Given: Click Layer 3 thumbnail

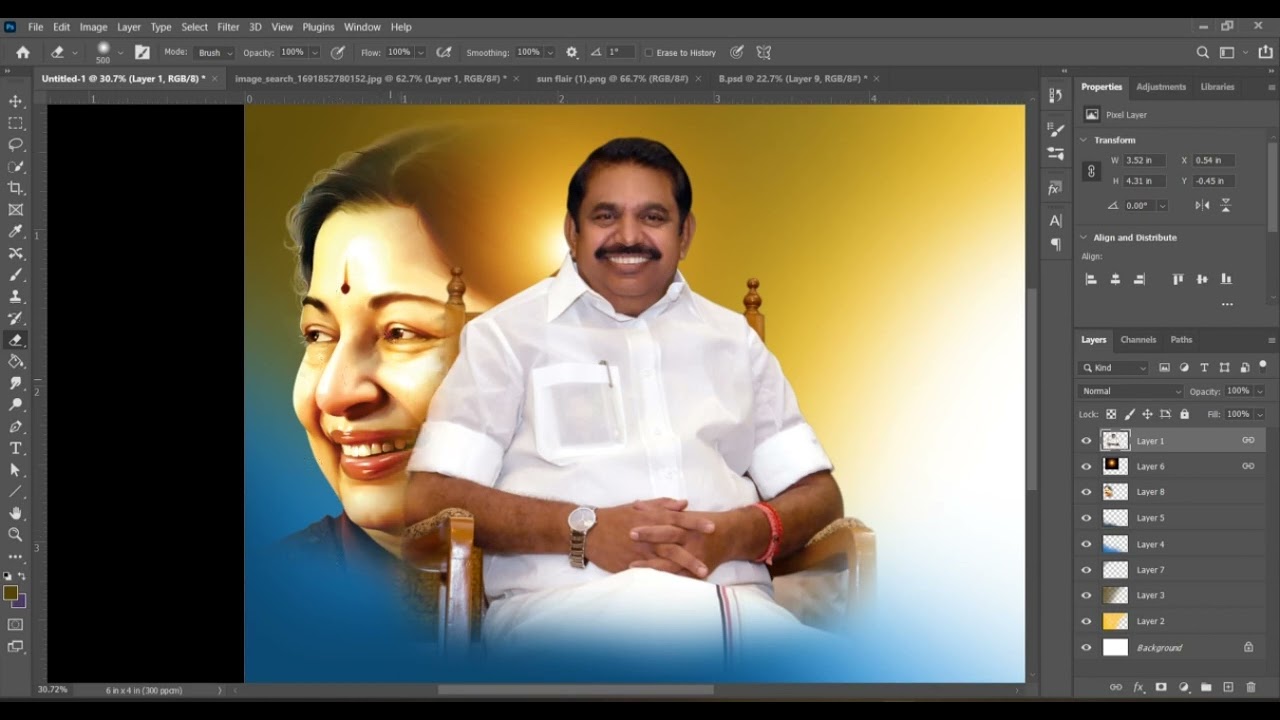Looking at the screenshot, I should point(1115,595).
